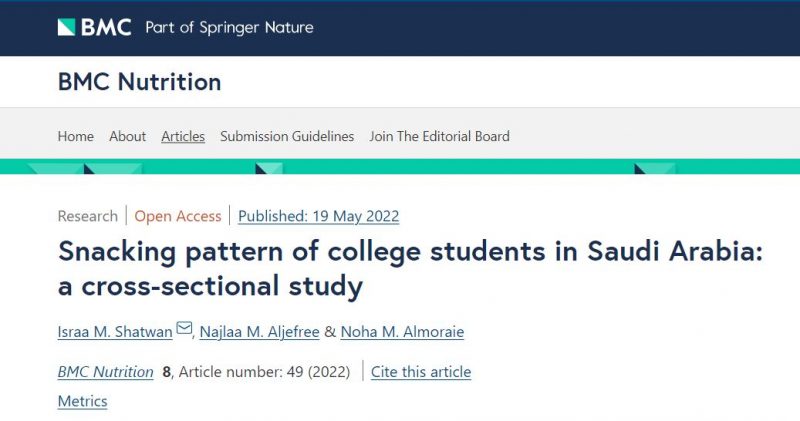Click the Research article type label
The image size is (800, 421).
(x=88, y=216)
